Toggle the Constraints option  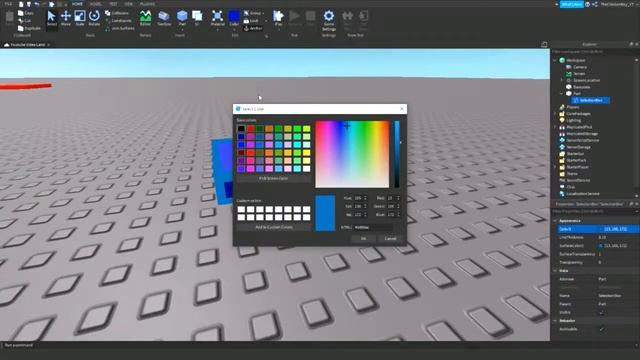[x=118, y=20]
